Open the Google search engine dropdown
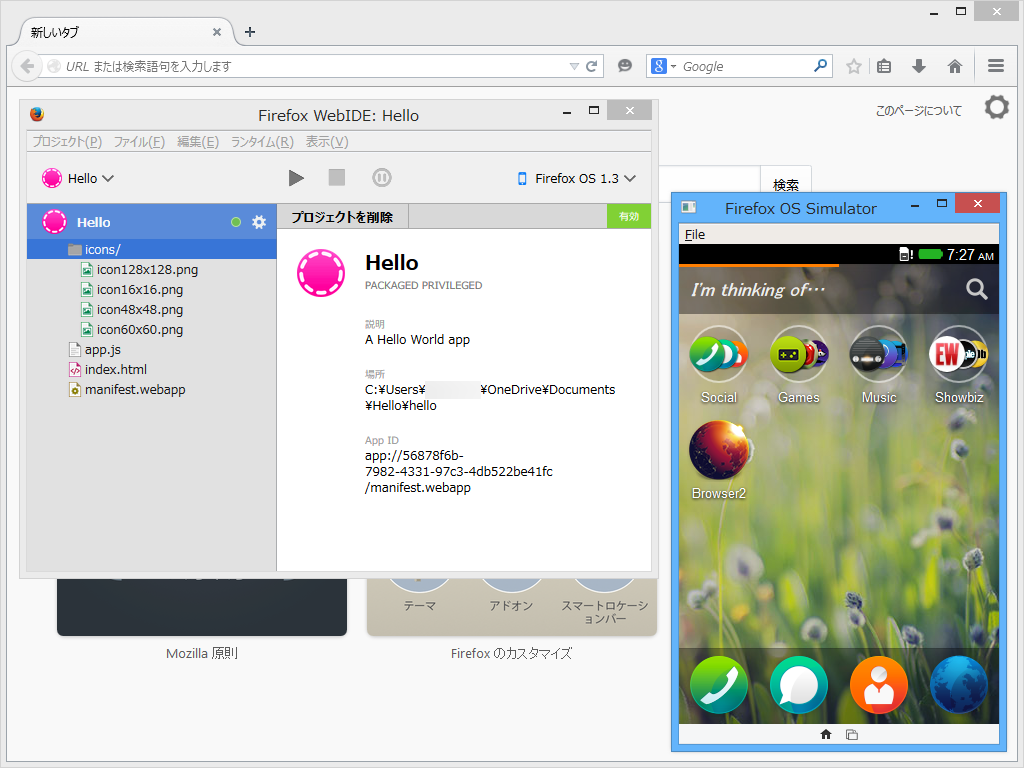 [663, 66]
